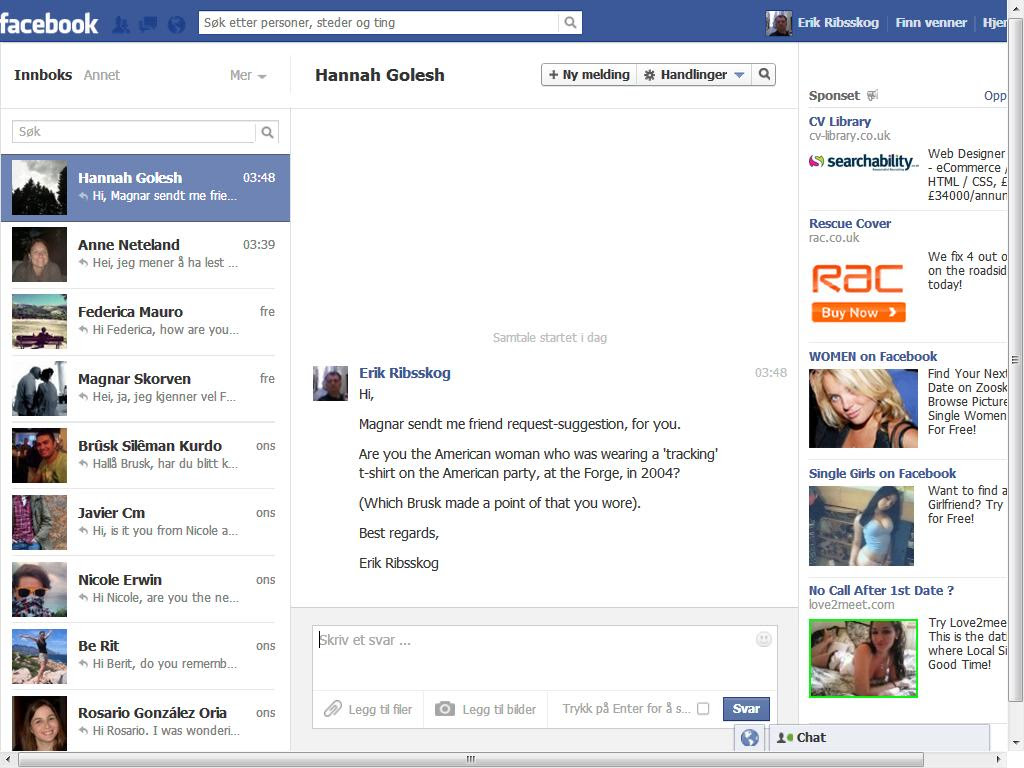Screen dimensions: 1024x768
Task: Click the Facebook logo
Action: coord(49,24)
